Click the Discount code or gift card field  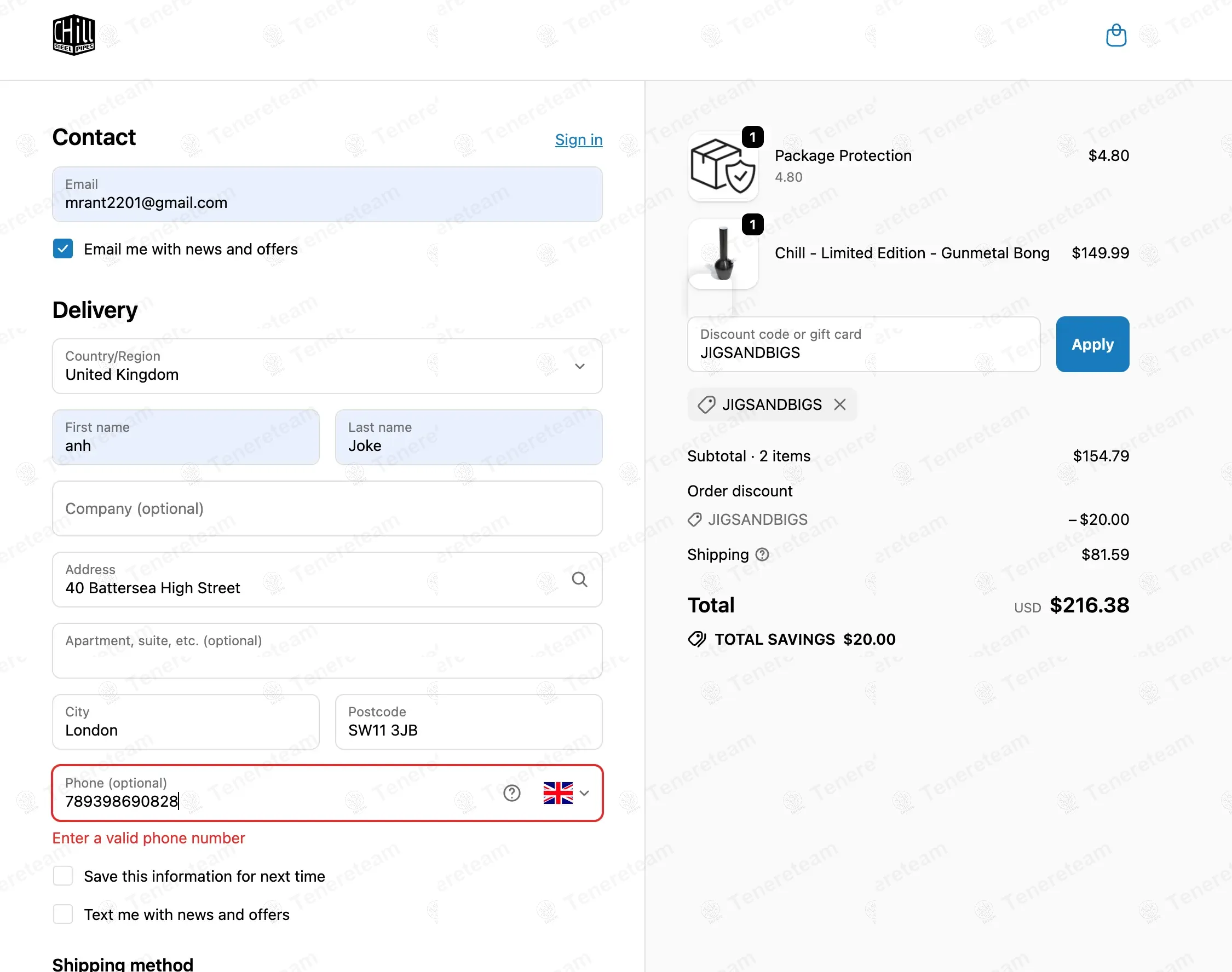[x=863, y=344]
